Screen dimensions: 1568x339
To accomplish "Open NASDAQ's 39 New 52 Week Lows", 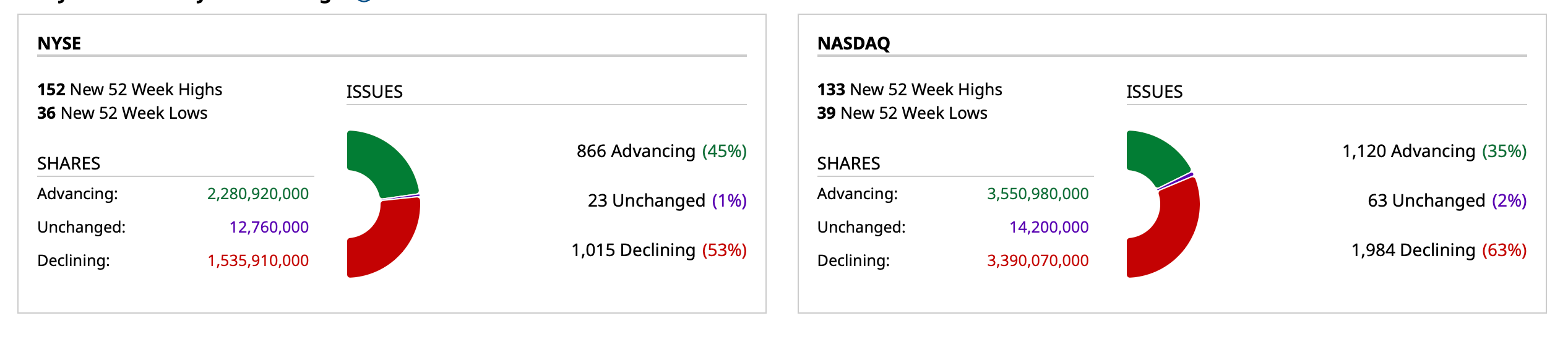I will point(902,113).
